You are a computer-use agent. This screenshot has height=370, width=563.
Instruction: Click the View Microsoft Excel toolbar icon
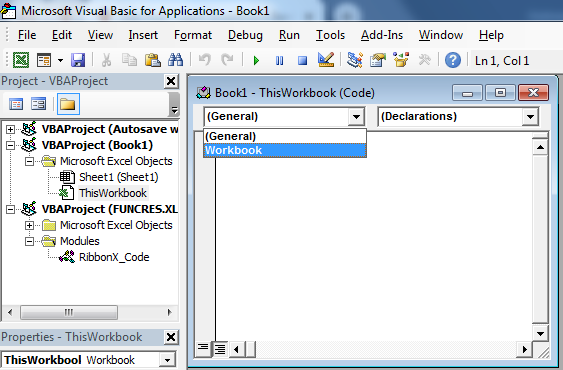click(x=21, y=60)
